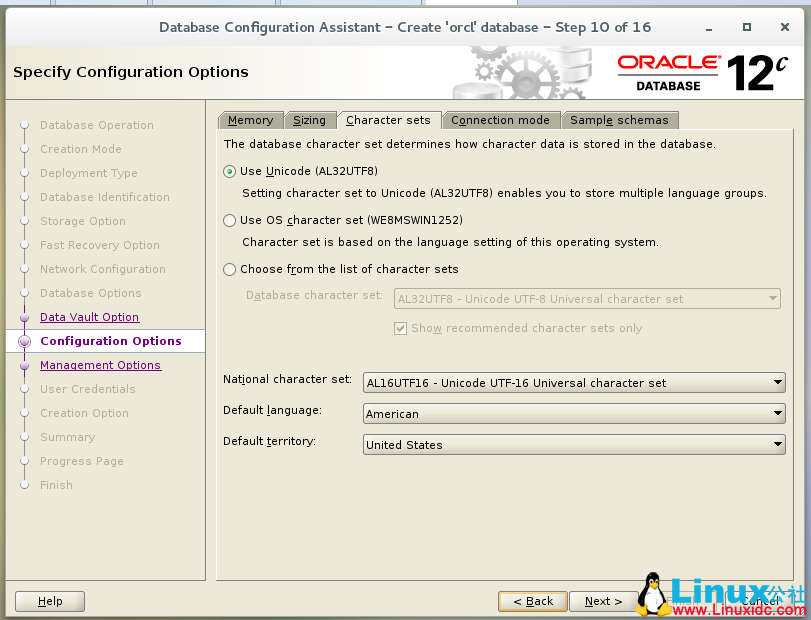The height and width of the screenshot is (620, 811).
Task: Click the Next button
Action: (604, 601)
